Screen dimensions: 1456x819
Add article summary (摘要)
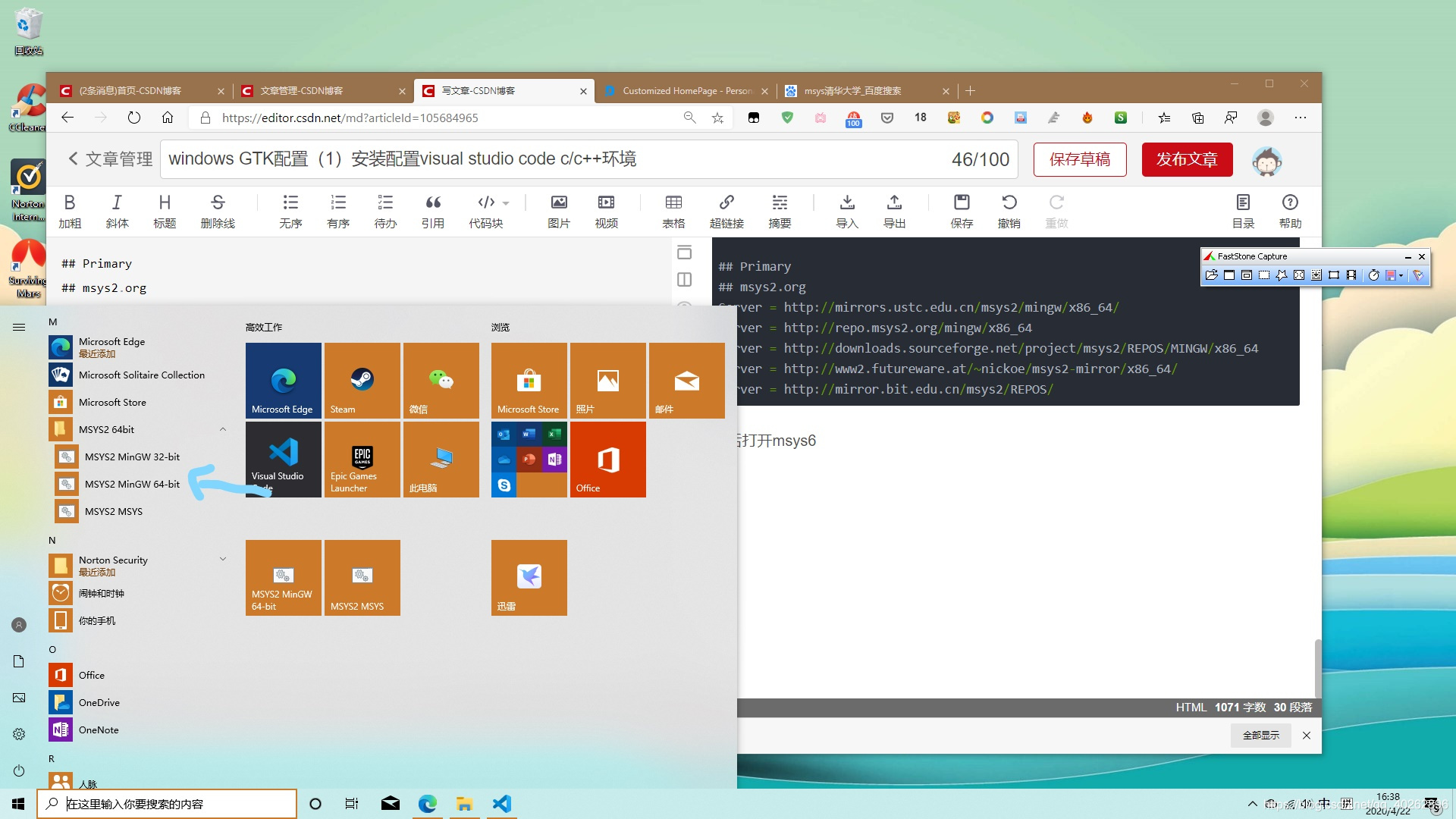(x=780, y=211)
